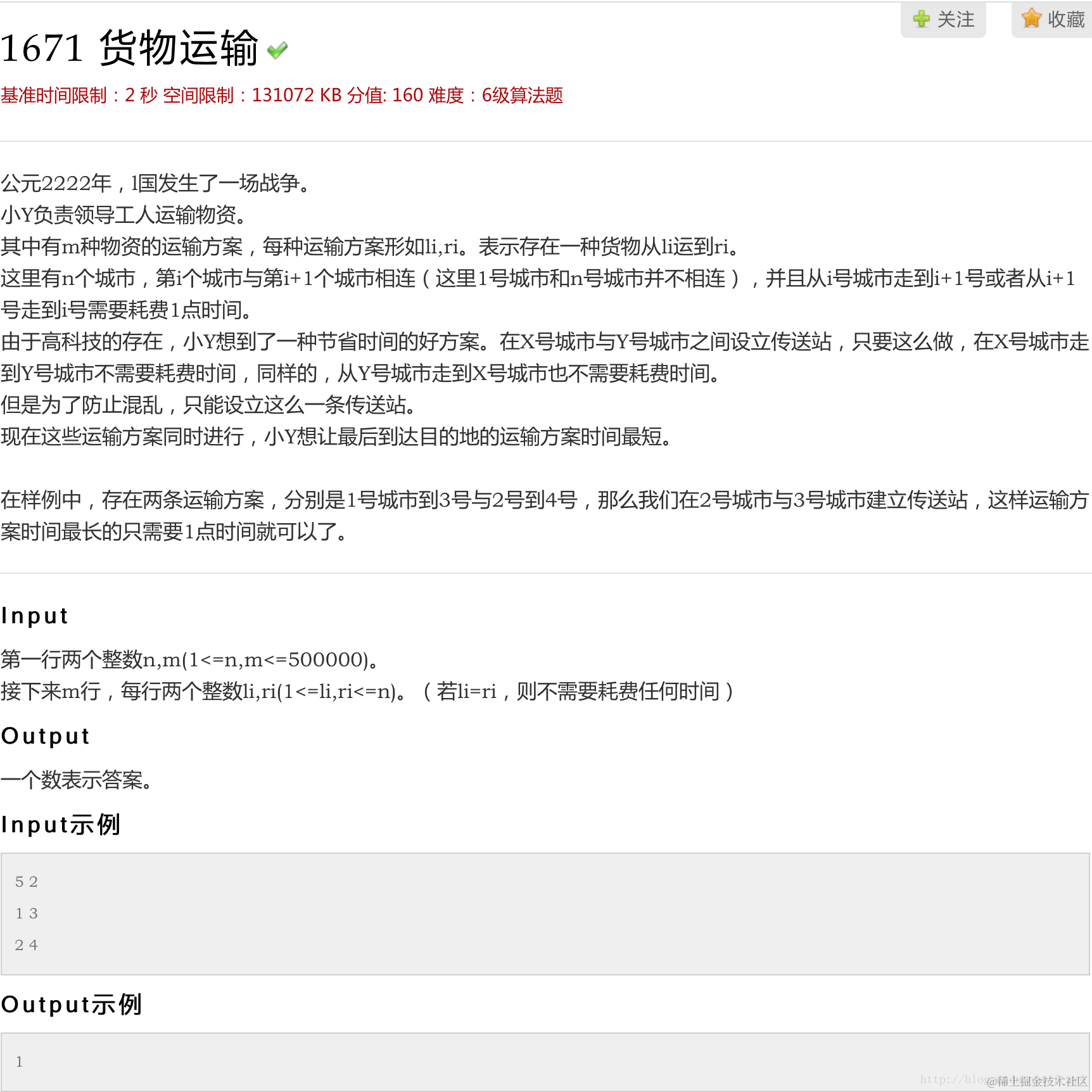Click the line 一个数表示答案

(x=77, y=780)
